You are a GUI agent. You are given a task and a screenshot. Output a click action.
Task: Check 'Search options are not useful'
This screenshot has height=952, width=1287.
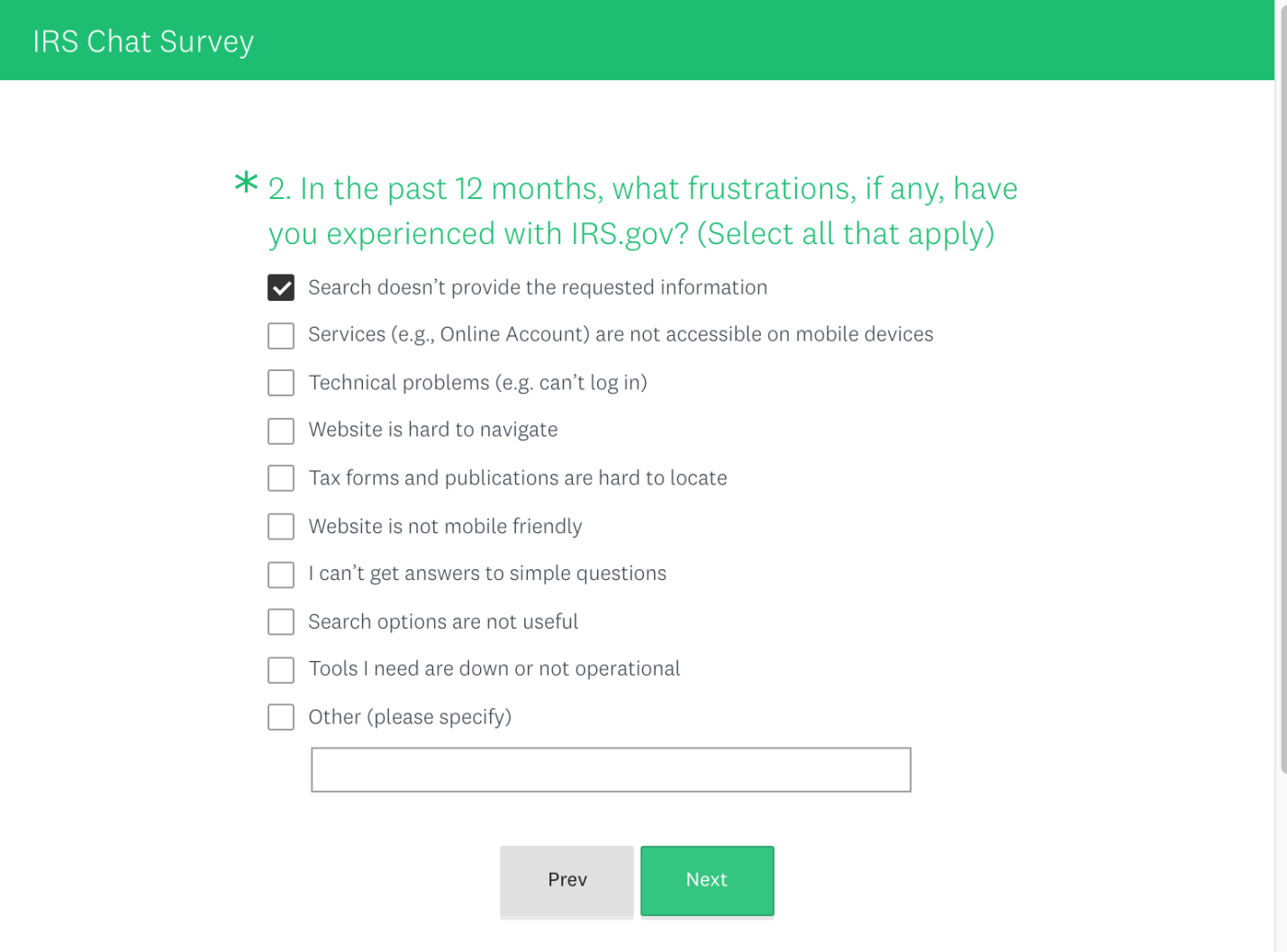[281, 621]
